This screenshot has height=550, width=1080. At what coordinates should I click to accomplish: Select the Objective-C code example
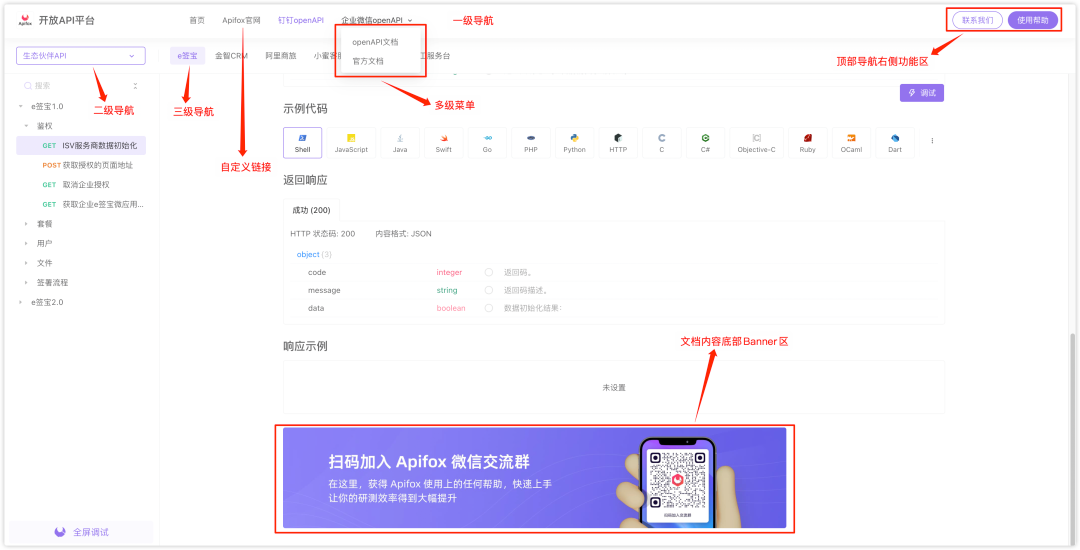coord(756,142)
